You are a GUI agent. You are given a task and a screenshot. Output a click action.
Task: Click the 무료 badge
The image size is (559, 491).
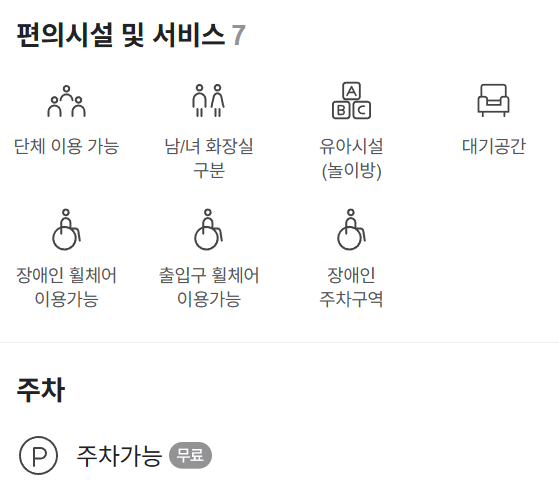point(190,455)
